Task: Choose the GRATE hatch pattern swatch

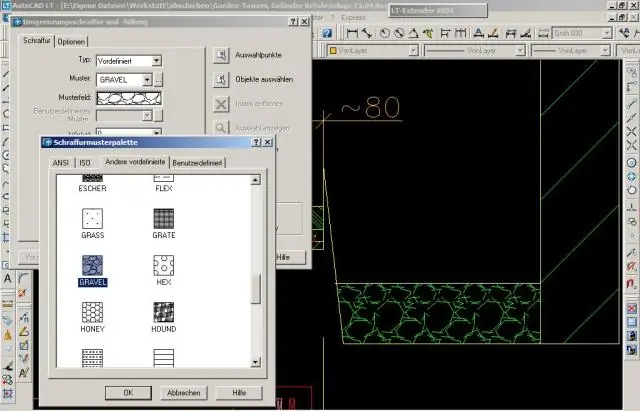Action: (x=164, y=218)
